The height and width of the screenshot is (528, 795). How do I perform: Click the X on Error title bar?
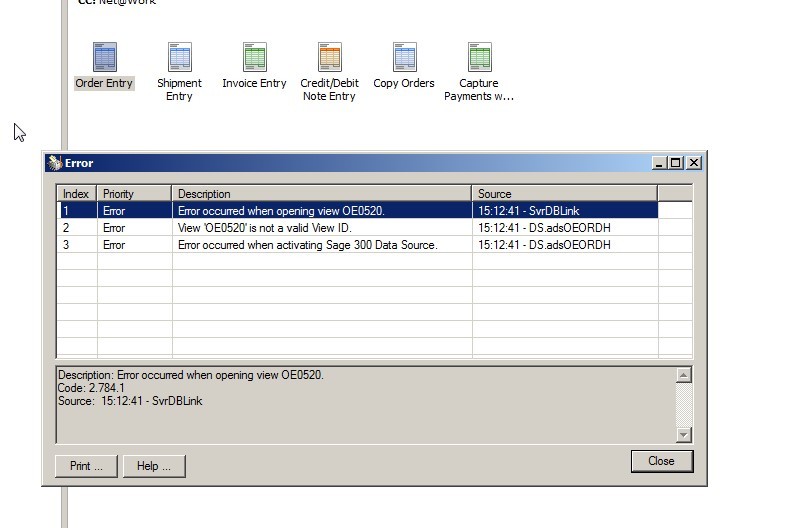(x=694, y=163)
